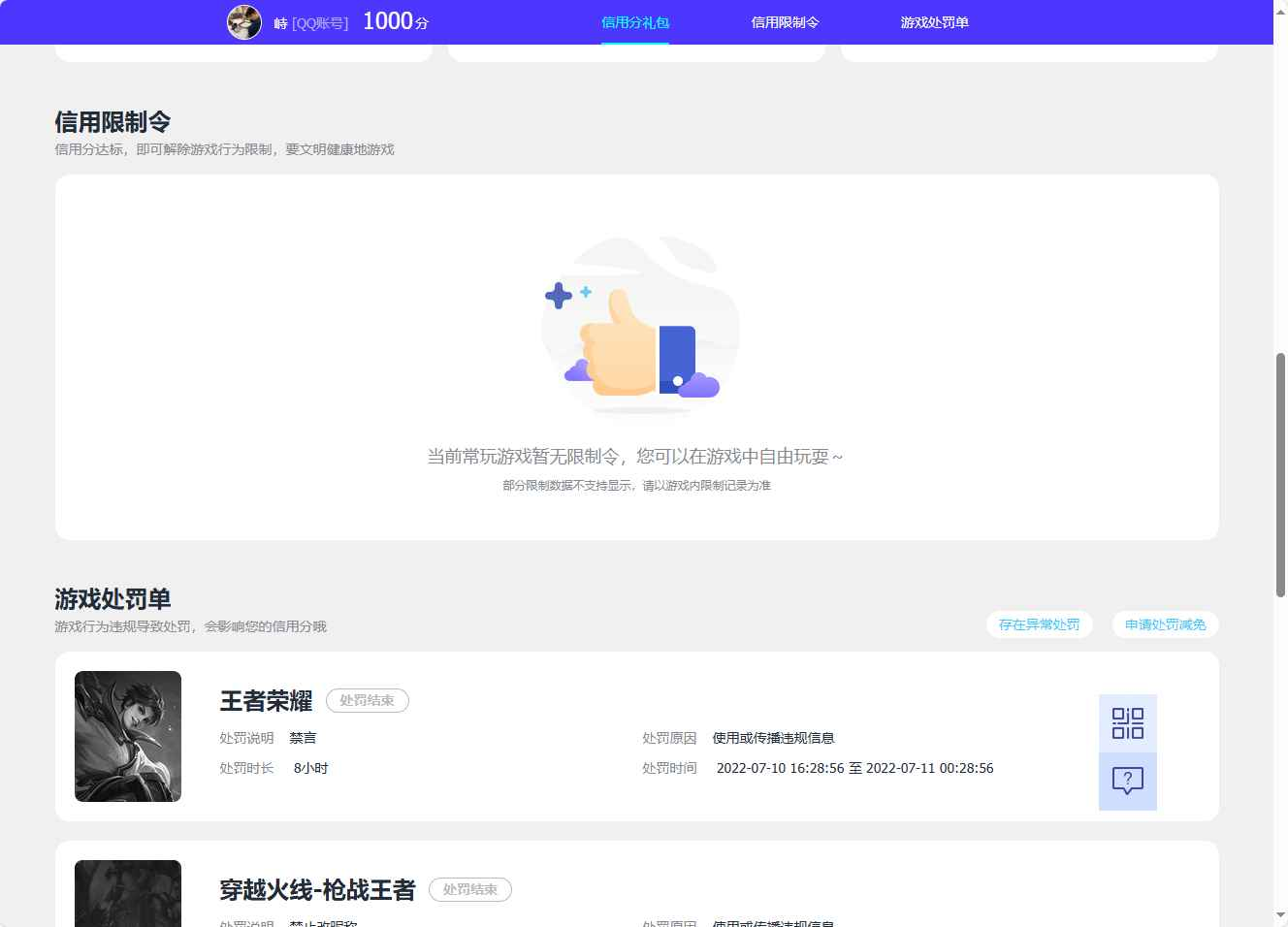Click the [QQ账号] label in header
The image size is (1288, 927).
tap(320, 23)
